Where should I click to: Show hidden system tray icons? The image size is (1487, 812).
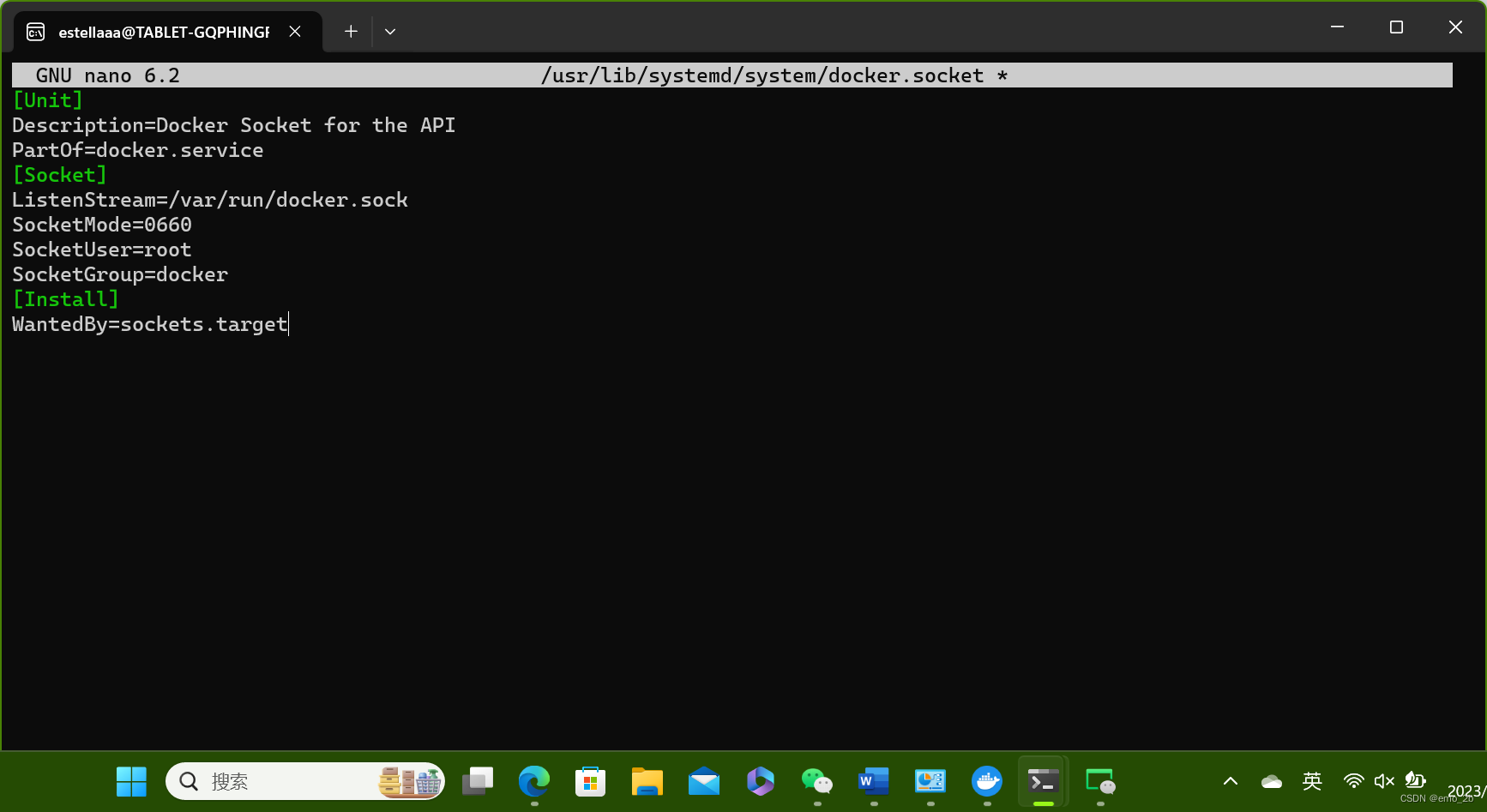click(x=1231, y=781)
